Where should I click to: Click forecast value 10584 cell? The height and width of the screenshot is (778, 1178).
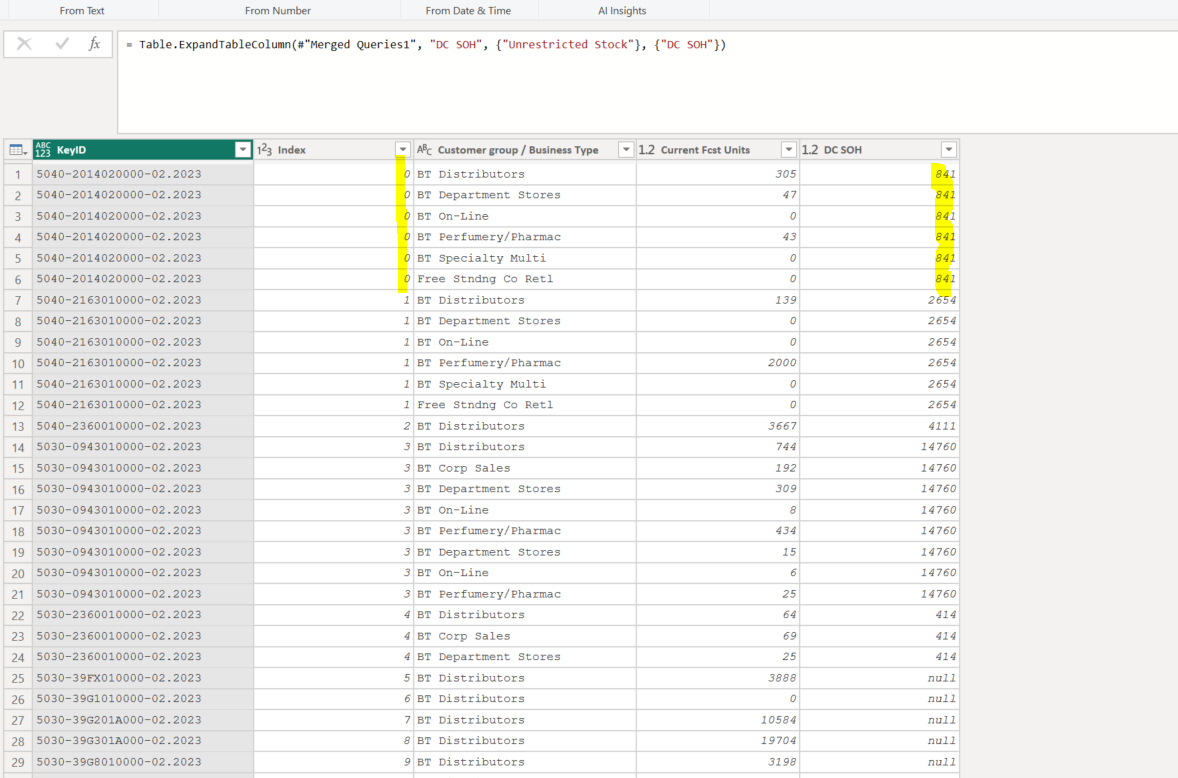point(717,720)
